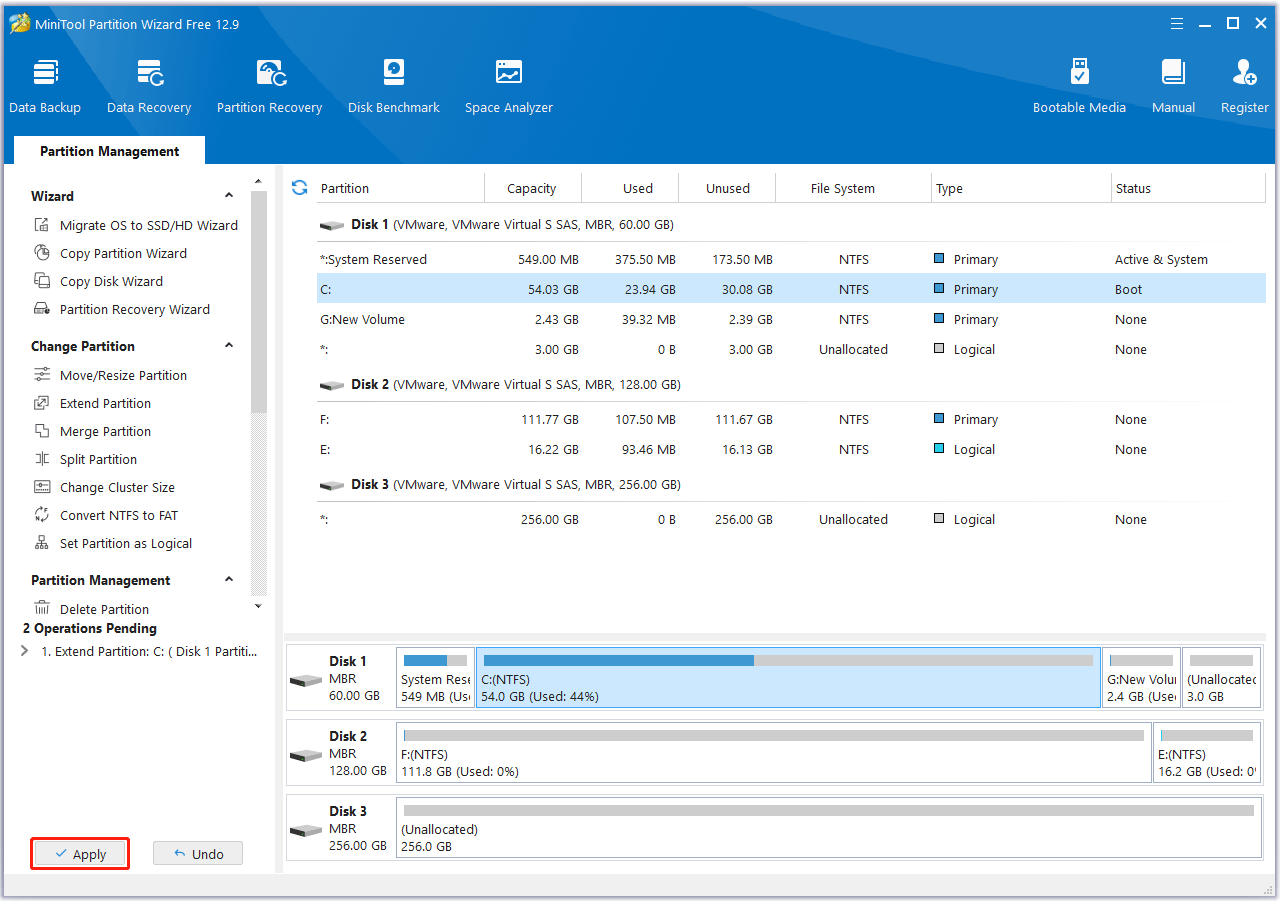The height and width of the screenshot is (901, 1281).
Task: Open the Space Analyzer
Action: [x=509, y=87]
